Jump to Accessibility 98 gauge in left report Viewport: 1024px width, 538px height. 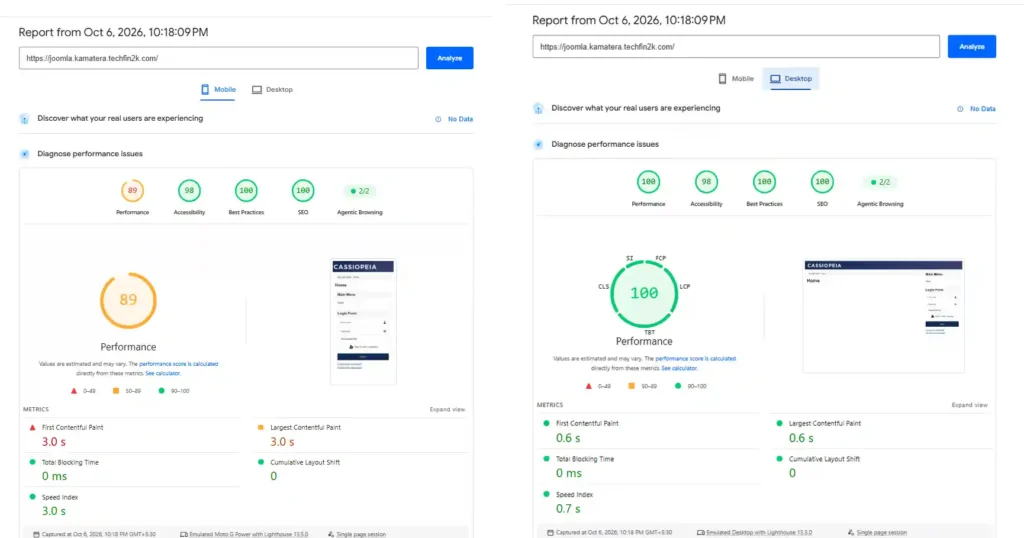tap(189, 191)
